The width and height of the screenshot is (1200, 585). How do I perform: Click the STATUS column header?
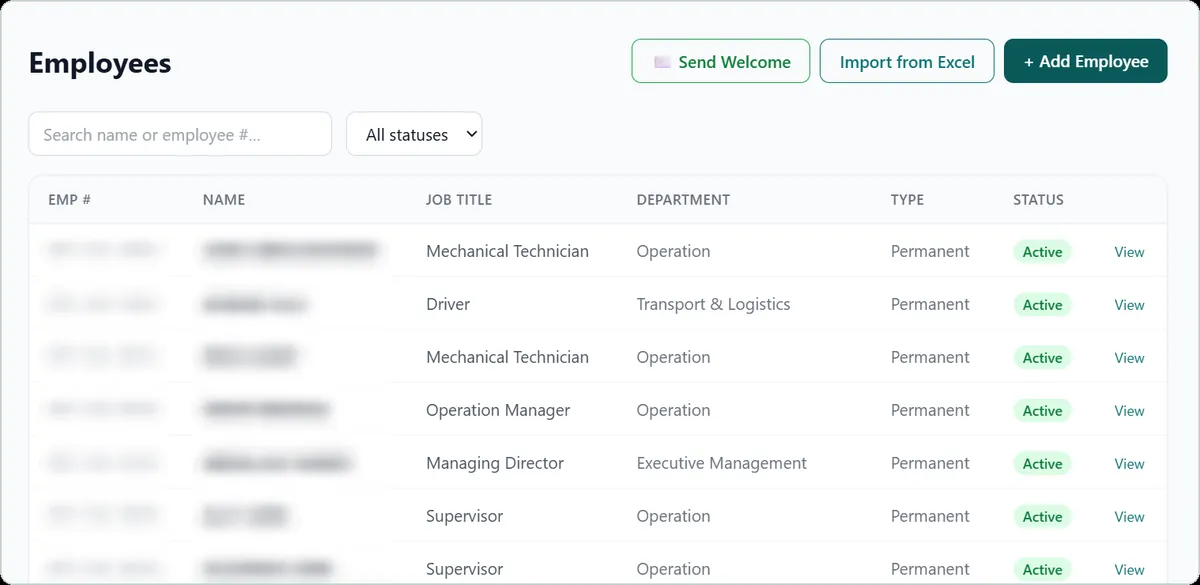click(1038, 199)
